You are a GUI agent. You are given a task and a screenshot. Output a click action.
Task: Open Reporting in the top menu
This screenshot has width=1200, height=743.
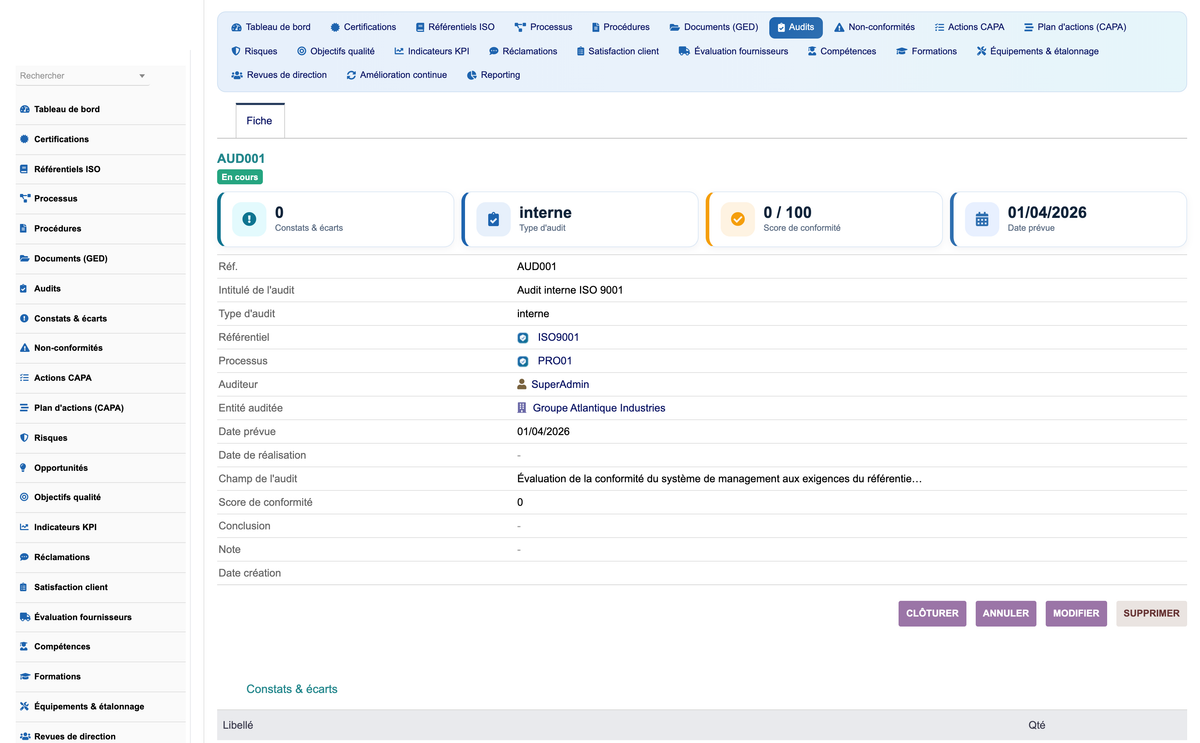[x=493, y=75]
